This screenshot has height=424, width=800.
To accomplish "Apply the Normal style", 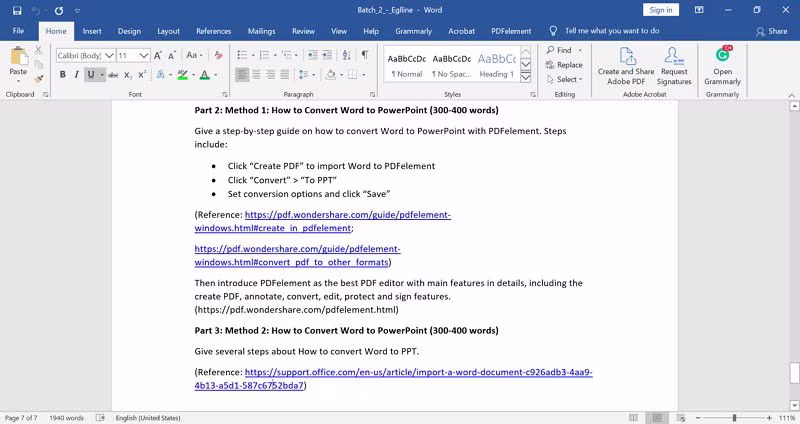I will [x=407, y=65].
